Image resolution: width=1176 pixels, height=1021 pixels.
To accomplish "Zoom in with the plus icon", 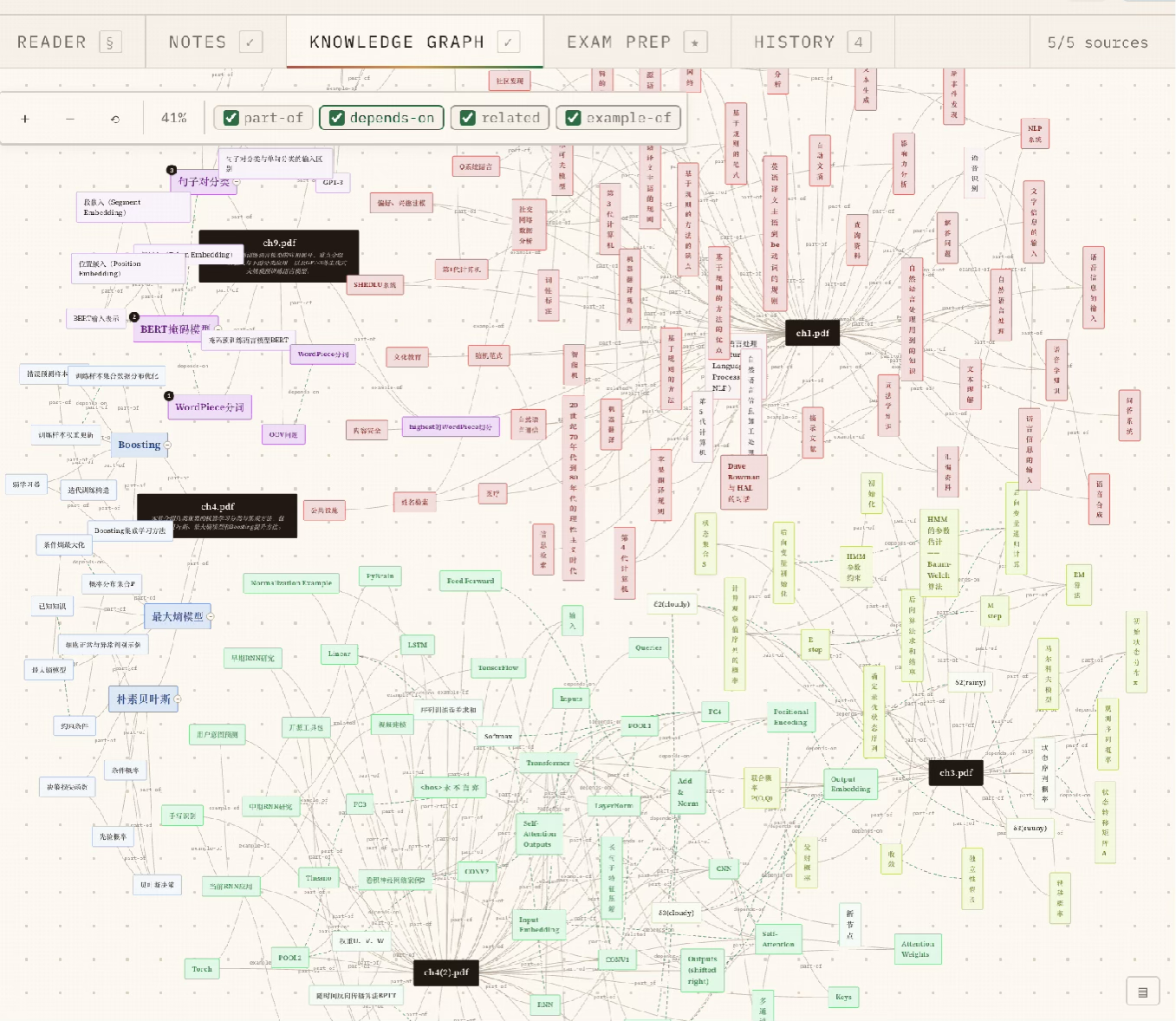I will tap(25, 119).
